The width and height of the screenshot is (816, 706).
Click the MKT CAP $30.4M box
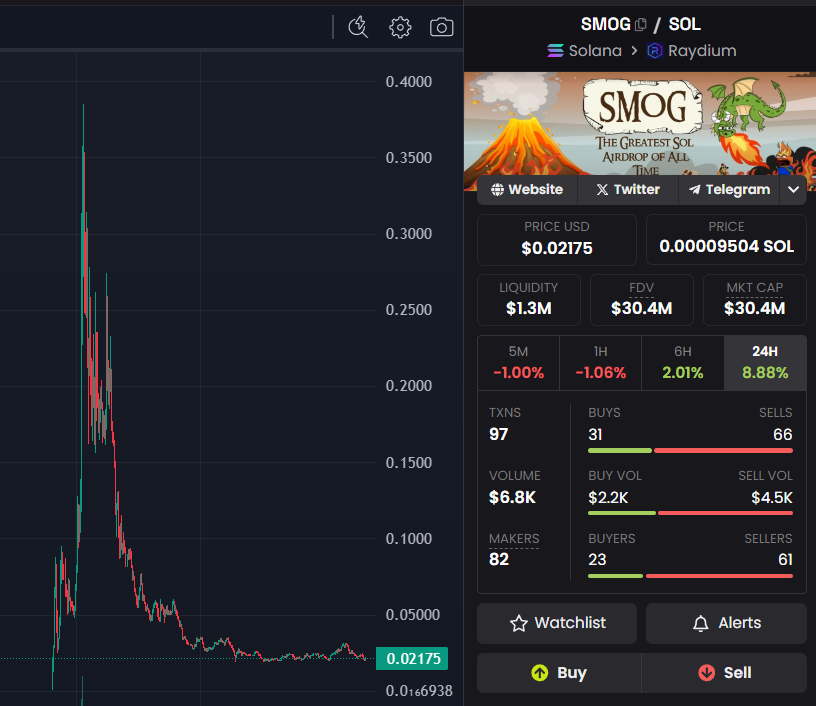click(755, 300)
